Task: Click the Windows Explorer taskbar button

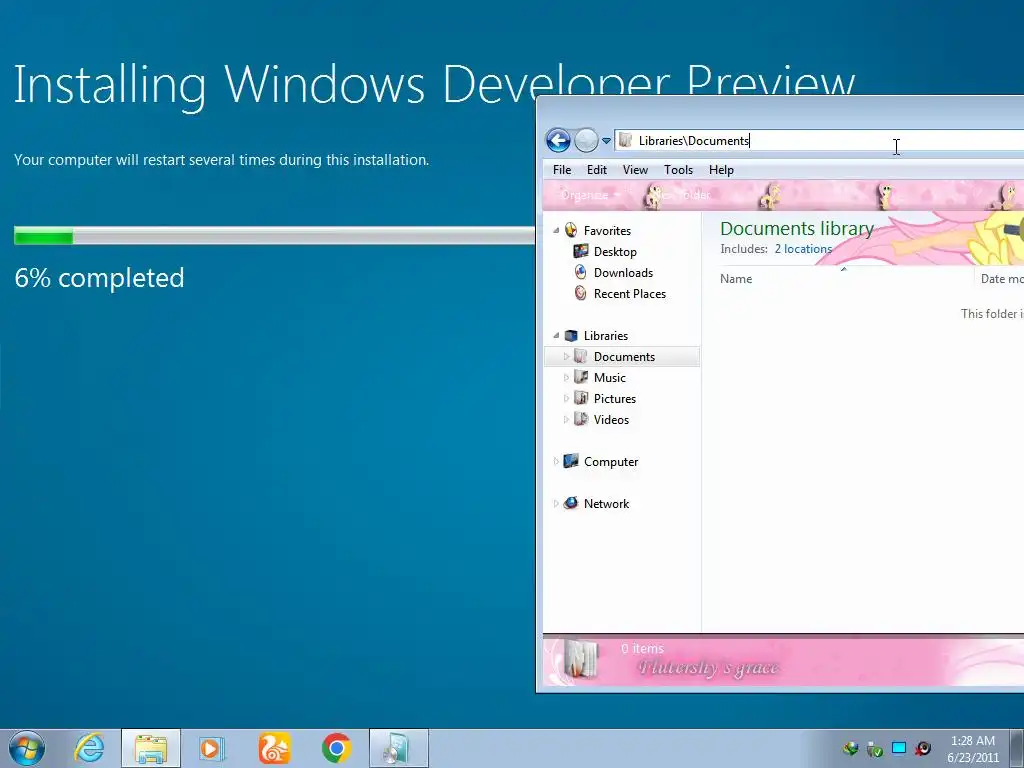Action: [151, 748]
